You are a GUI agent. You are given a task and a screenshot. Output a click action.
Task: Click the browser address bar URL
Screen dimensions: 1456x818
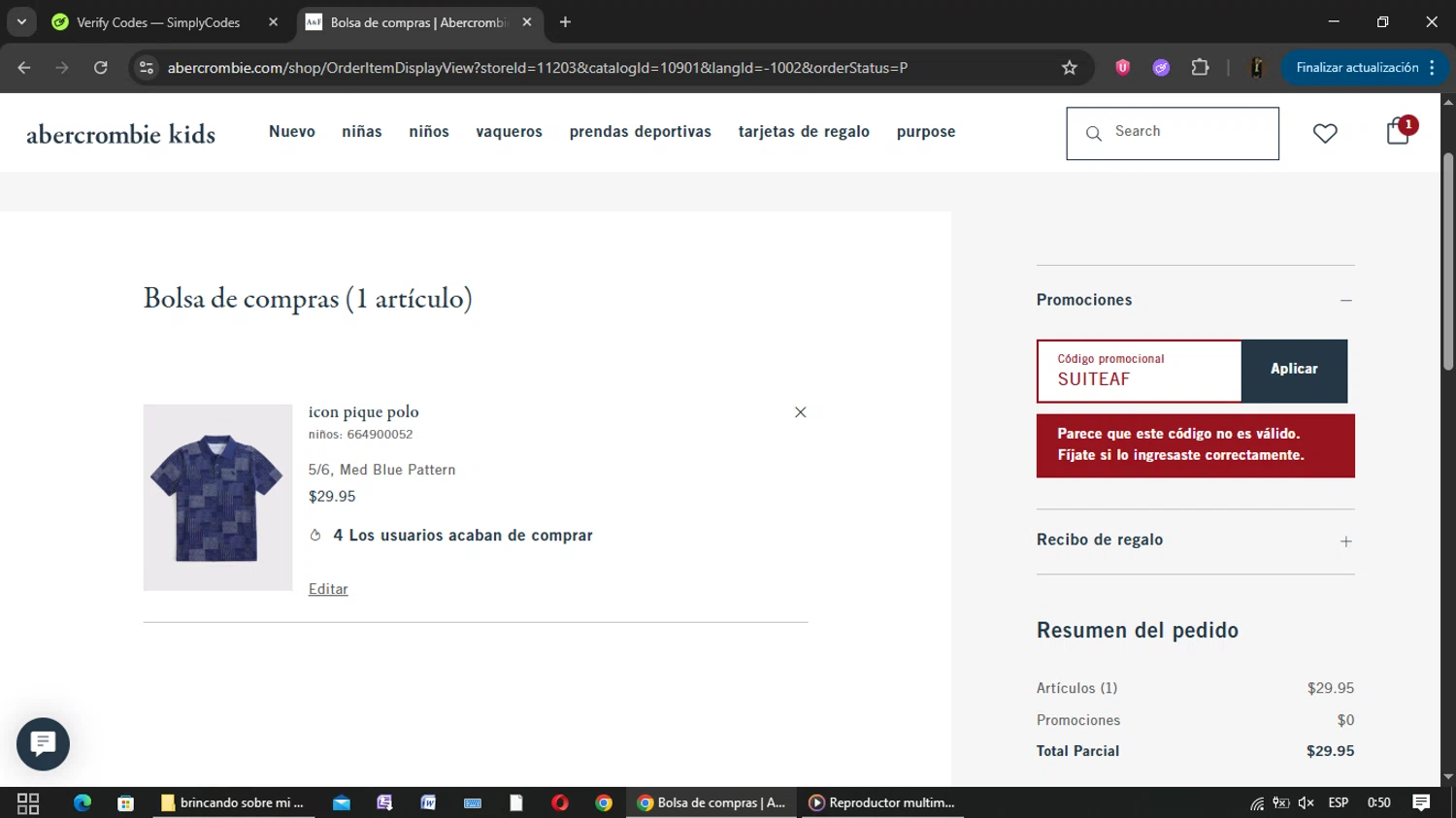coord(538,68)
